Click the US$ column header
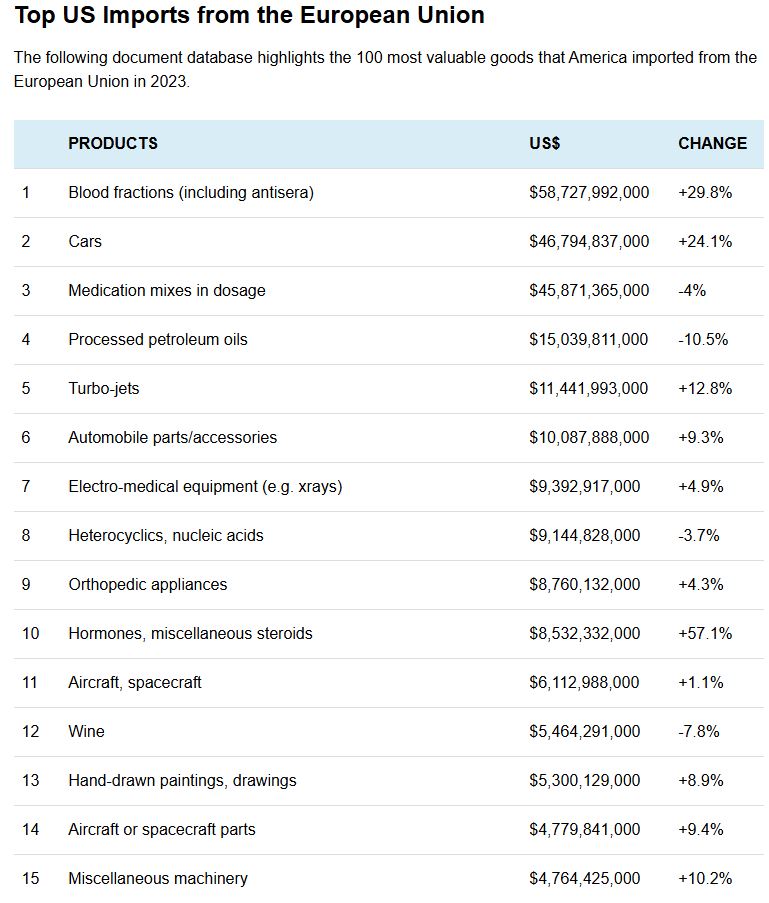 pyautogui.click(x=544, y=143)
